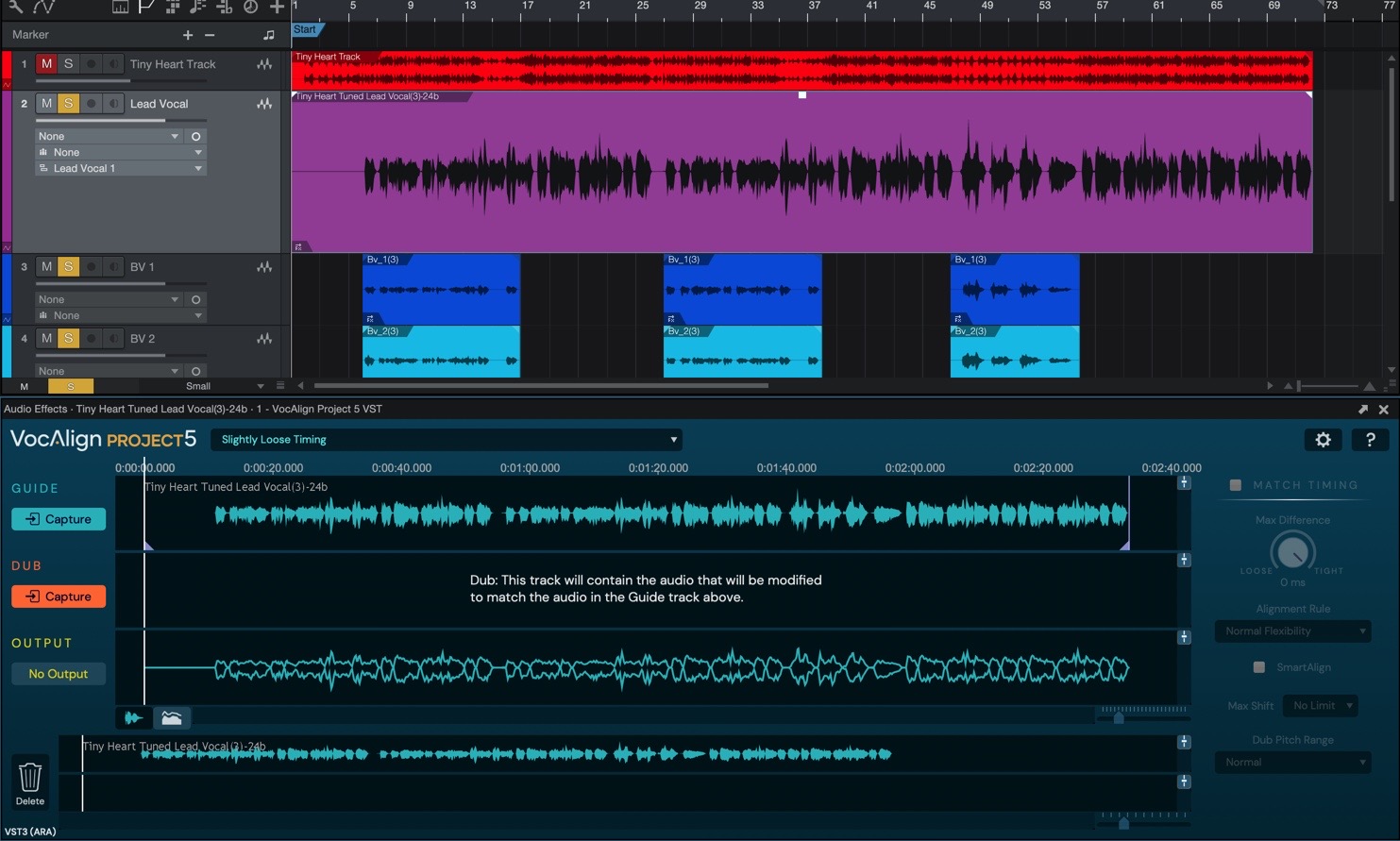Switch to waveform display view icon
The height and width of the screenshot is (841, 1400).
134,717
